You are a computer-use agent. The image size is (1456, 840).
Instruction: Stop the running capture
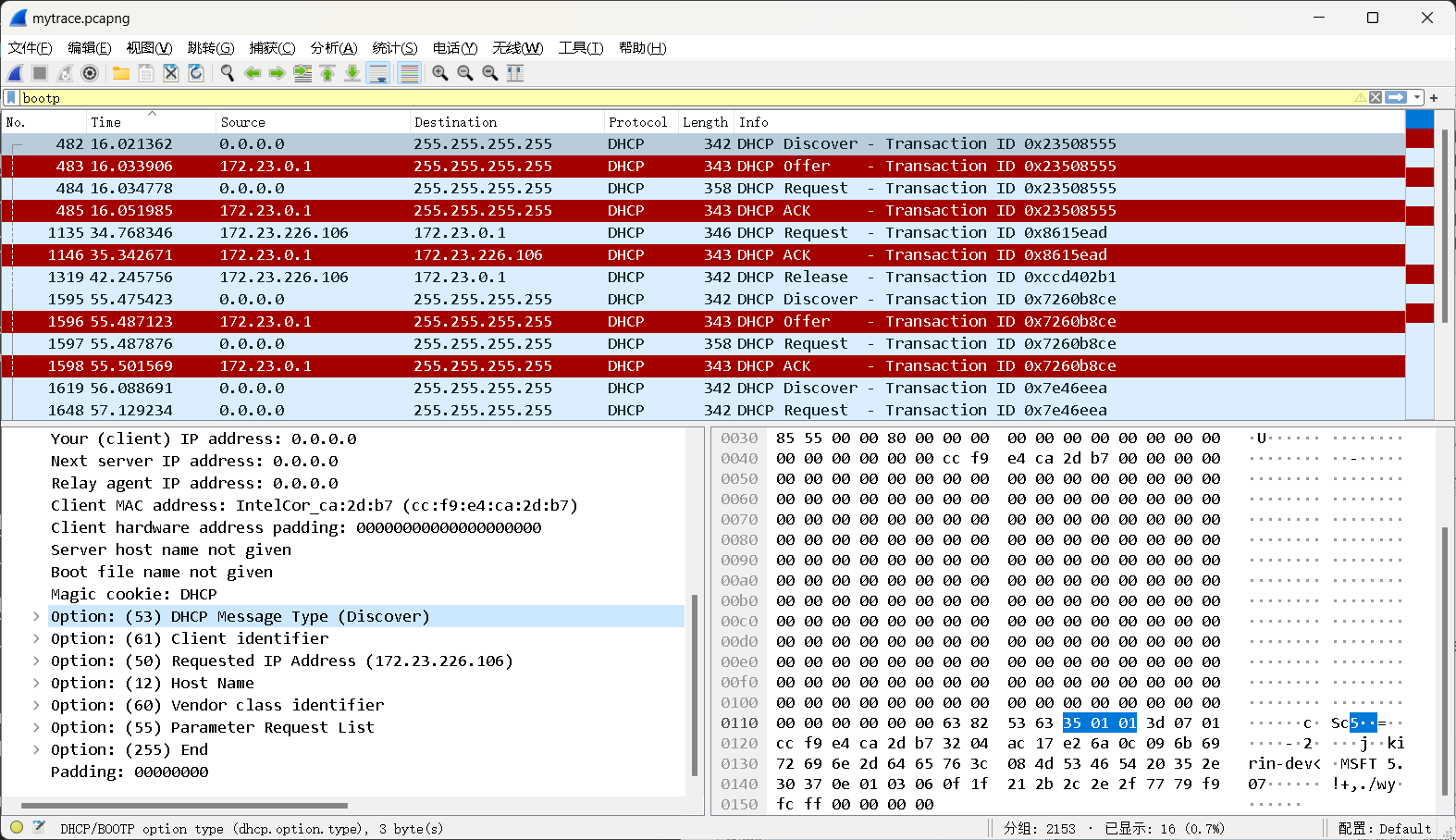click(x=40, y=73)
